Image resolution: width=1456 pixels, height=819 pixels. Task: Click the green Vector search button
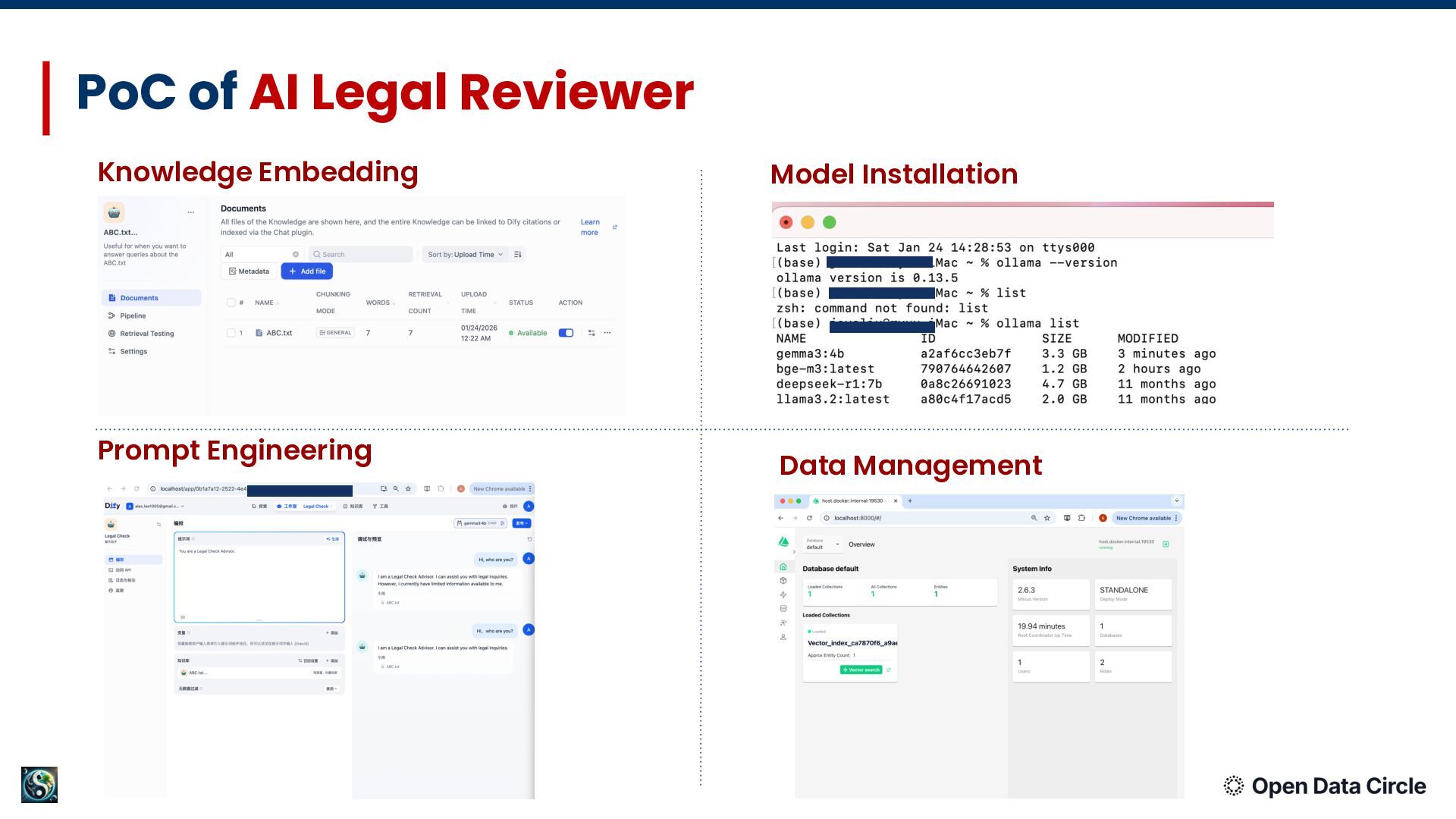pyautogui.click(x=861, y=670)
